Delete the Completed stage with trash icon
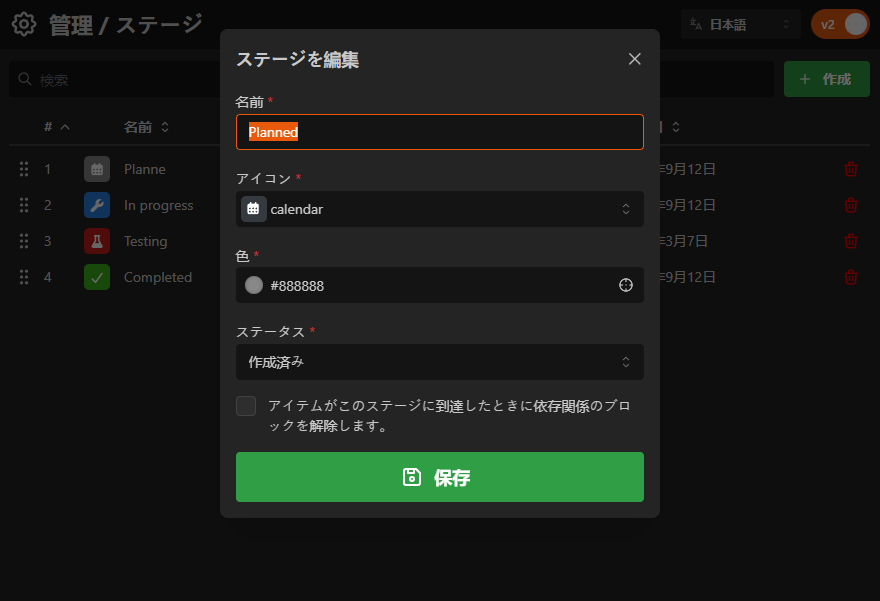The width and height of the screenshot is (880, 601). click(x=851, y=277)
